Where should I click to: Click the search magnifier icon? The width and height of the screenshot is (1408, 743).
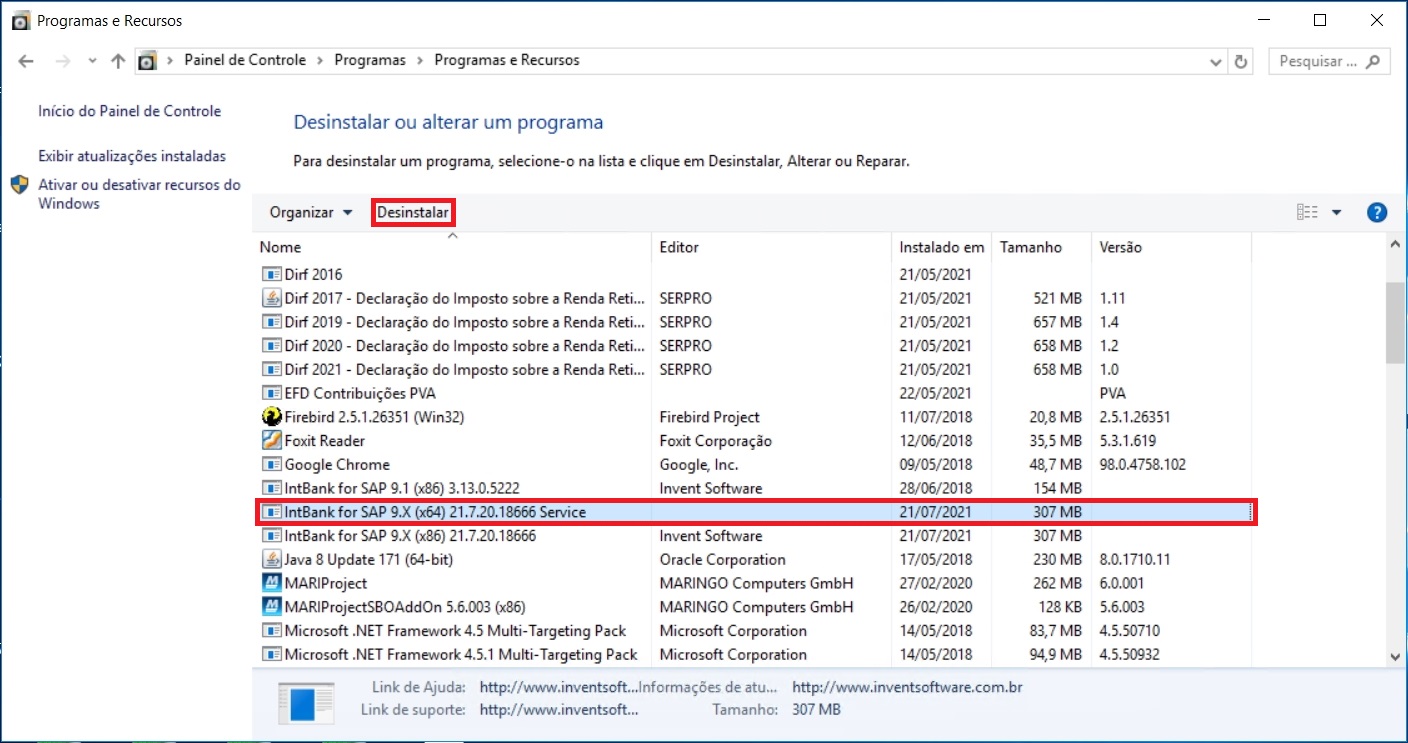click(x=1374, y=61)
